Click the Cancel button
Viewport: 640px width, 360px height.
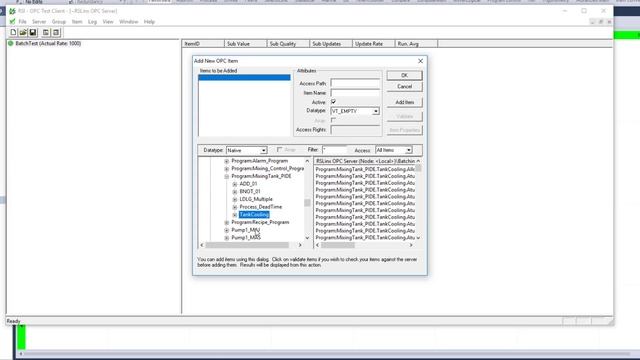(404, 87)
